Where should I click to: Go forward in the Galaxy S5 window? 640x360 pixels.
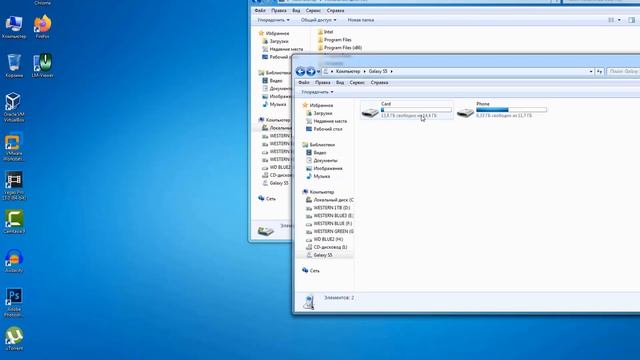[x=311, y=71]
